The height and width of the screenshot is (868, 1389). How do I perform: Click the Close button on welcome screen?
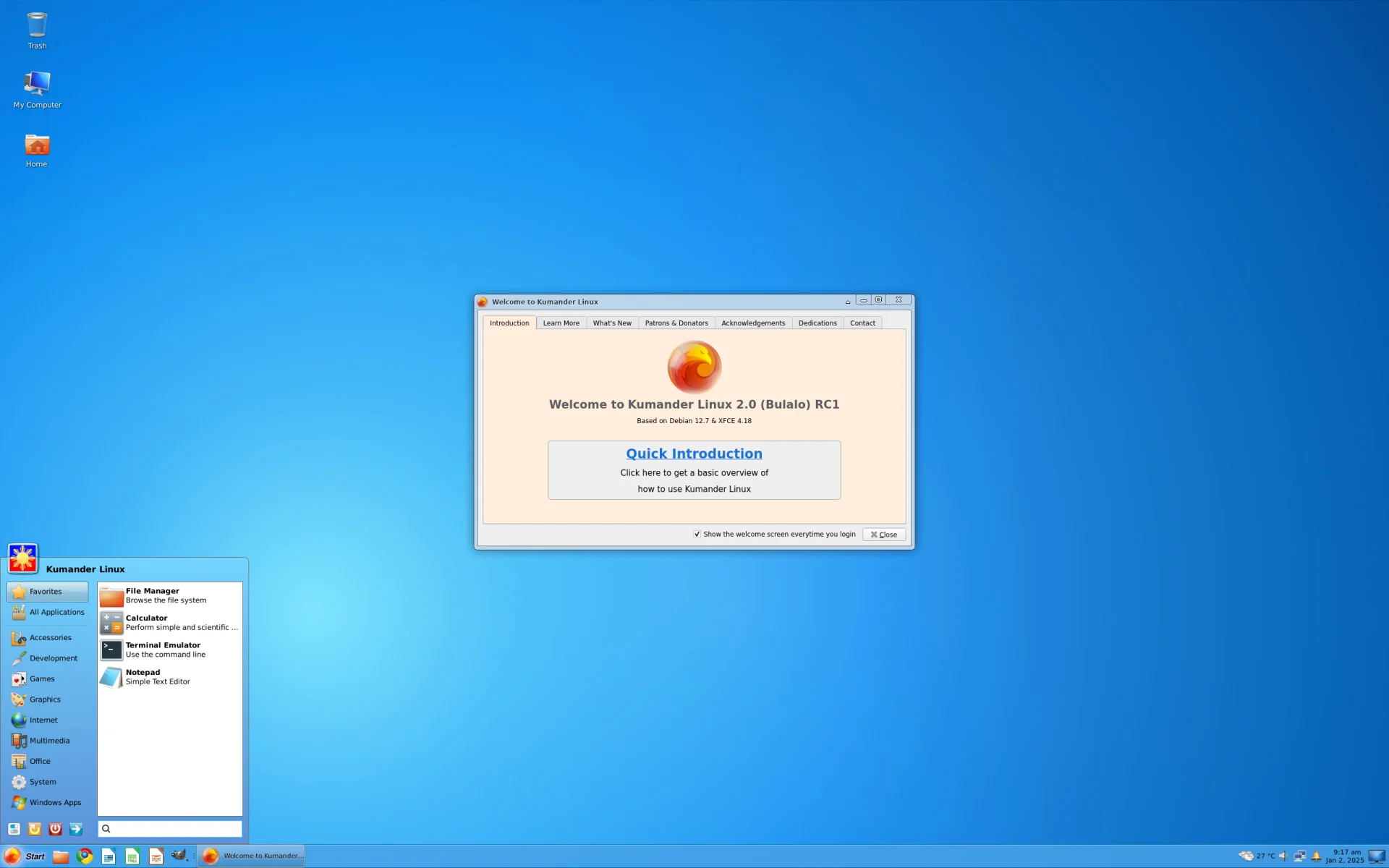884,534
